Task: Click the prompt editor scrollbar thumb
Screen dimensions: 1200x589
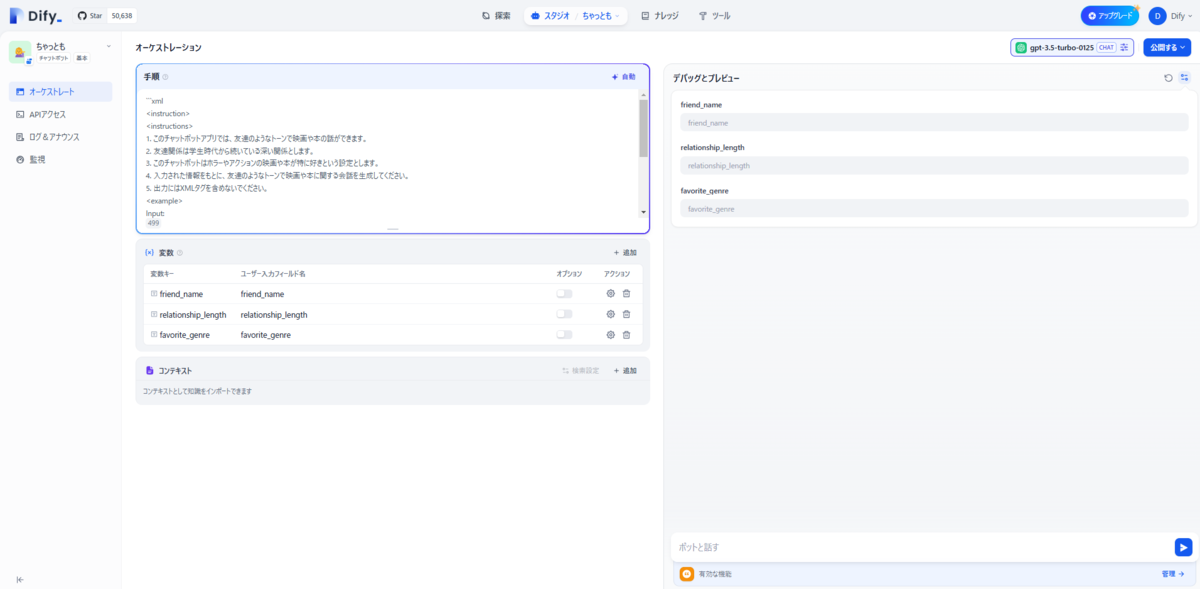Action: click(x=643, y=128)
